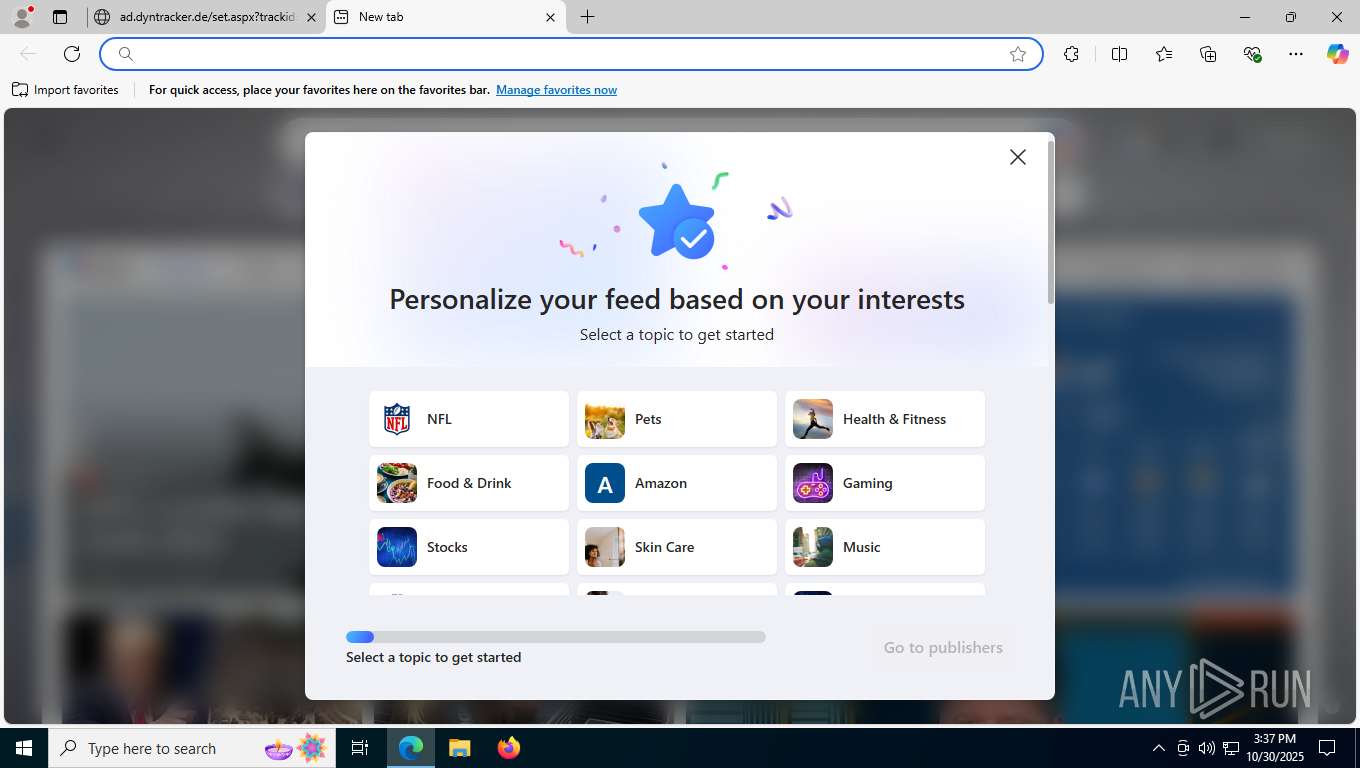This screenshot has height=768, width=1360.
Task: Select the NFL topic
Action: [469, 419]
